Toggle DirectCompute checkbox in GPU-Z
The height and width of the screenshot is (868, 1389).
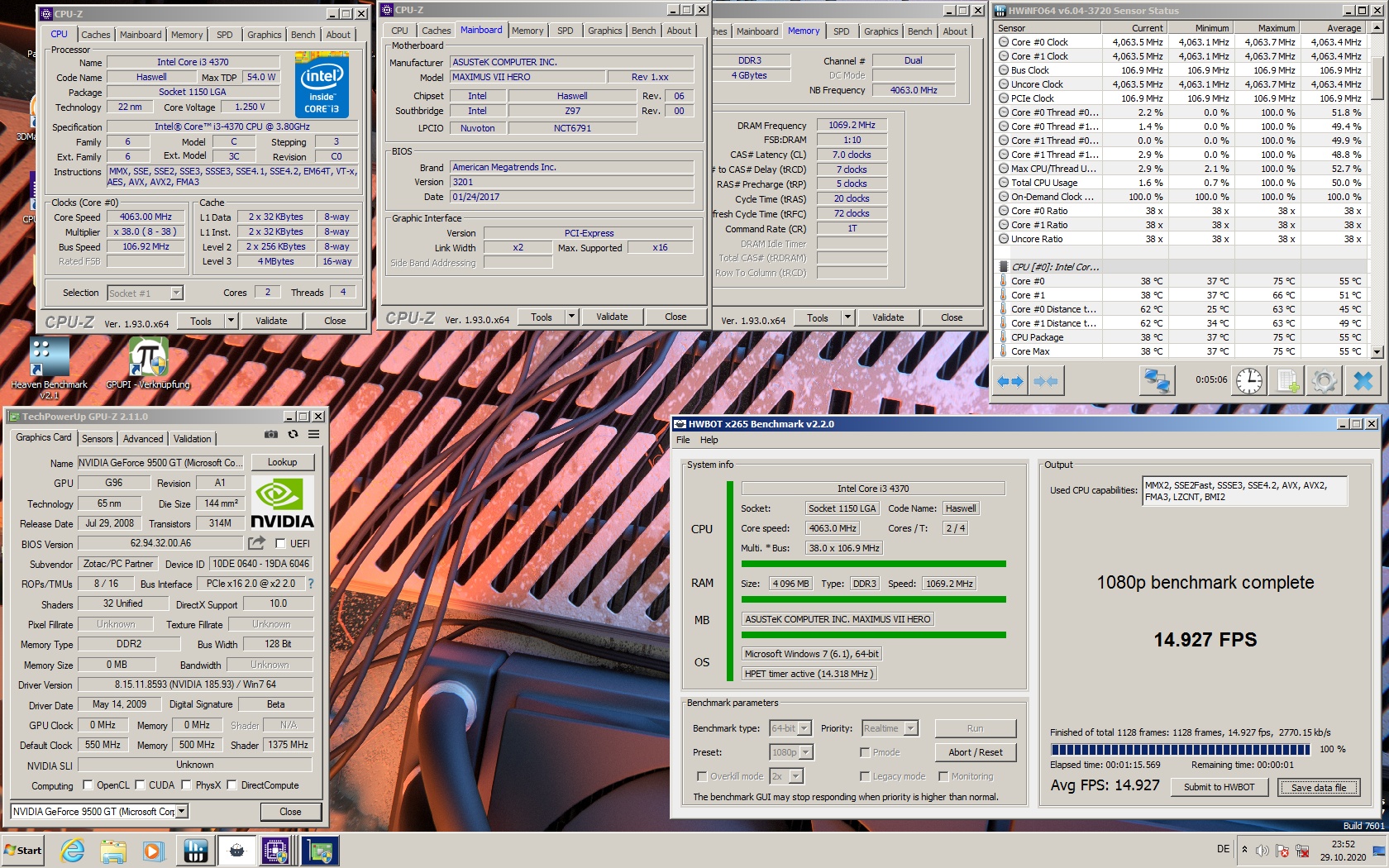[231, 785]
